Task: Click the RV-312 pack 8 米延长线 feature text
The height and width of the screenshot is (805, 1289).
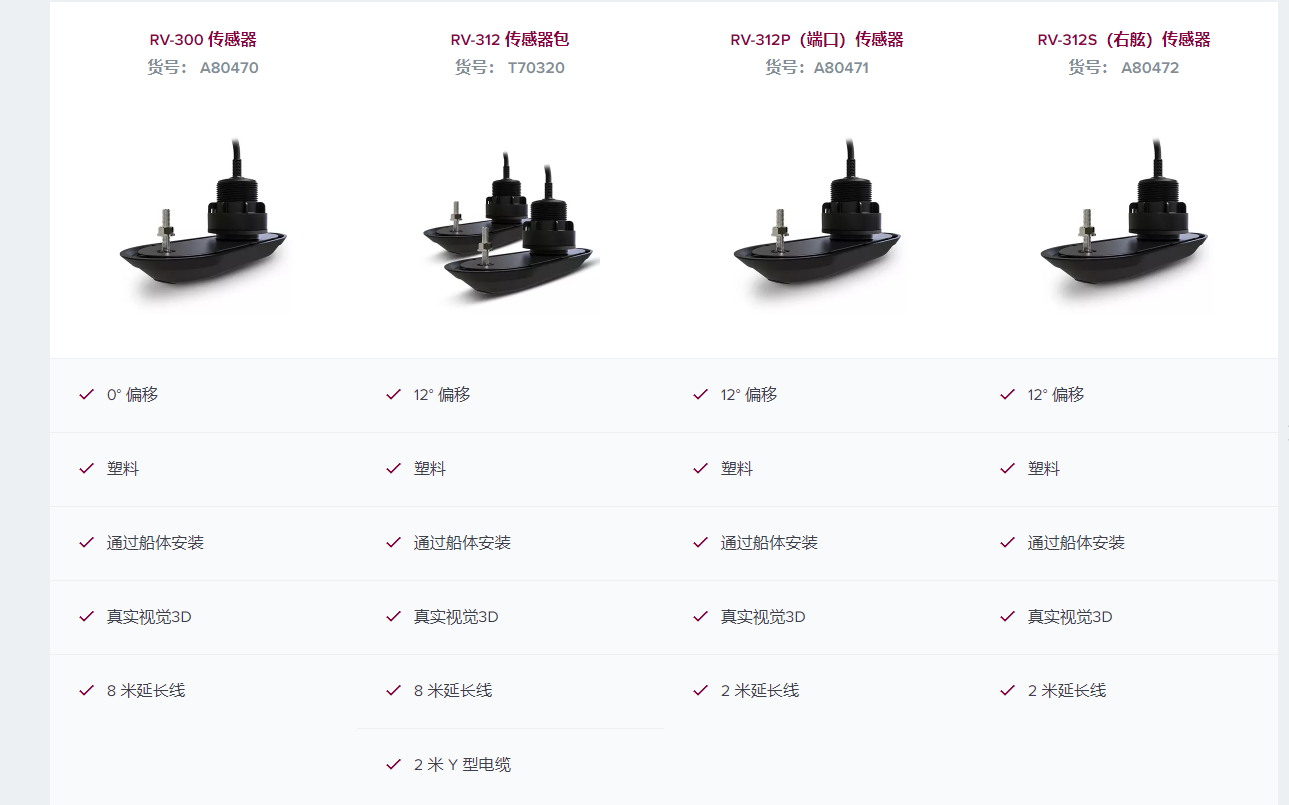Action: point(453,691)
